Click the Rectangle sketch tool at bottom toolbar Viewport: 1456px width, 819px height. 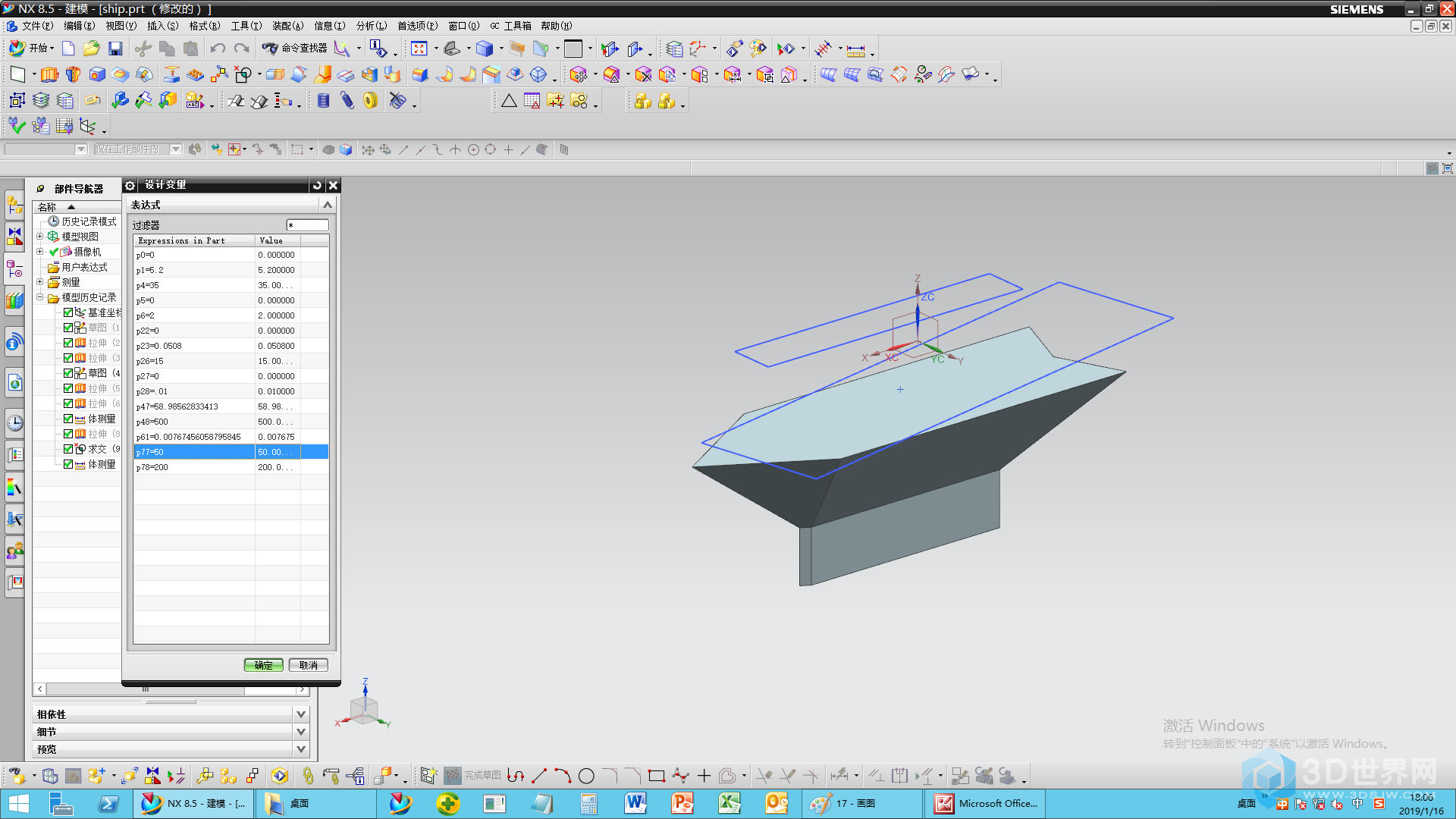click(657, 776)
